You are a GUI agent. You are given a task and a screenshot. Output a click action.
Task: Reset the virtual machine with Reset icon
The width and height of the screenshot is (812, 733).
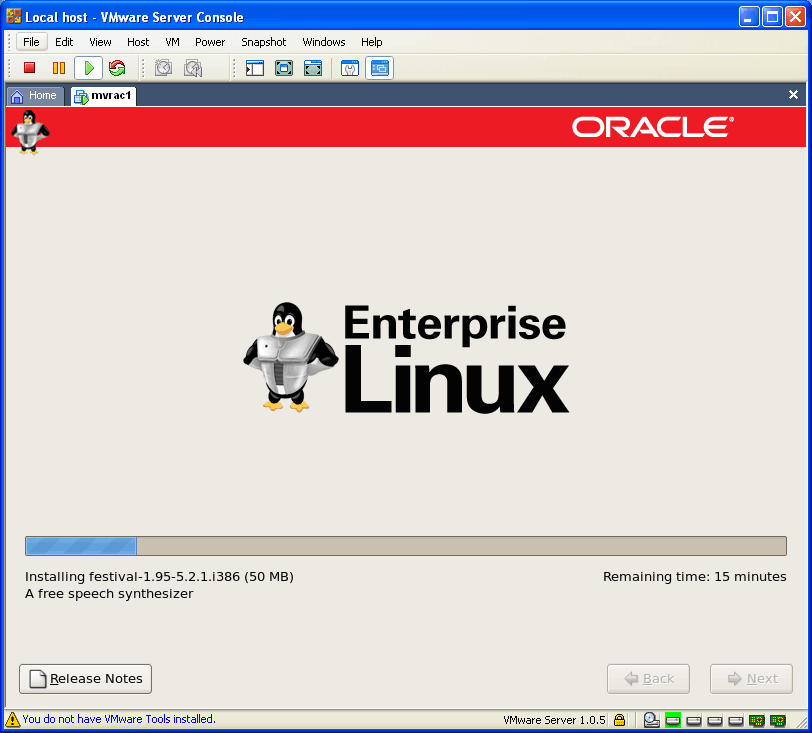[x=117, y=68]
